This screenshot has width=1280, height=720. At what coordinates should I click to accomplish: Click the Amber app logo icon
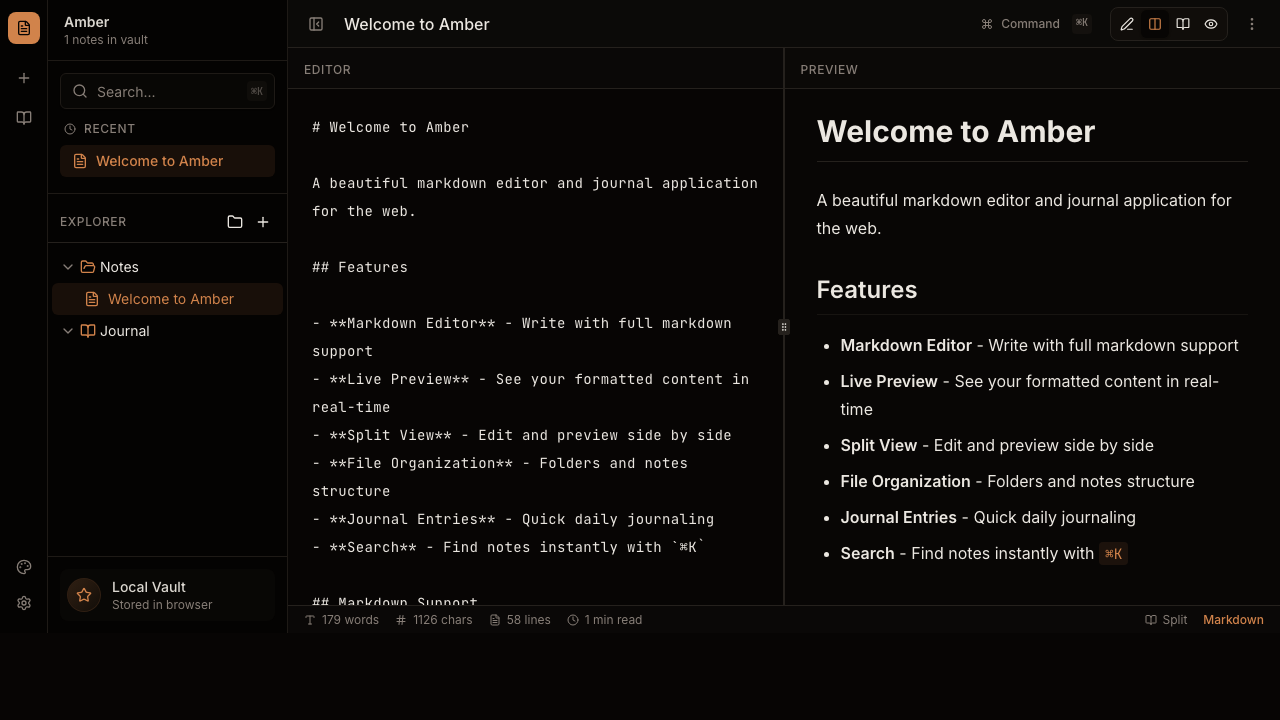tap(24, 28)
